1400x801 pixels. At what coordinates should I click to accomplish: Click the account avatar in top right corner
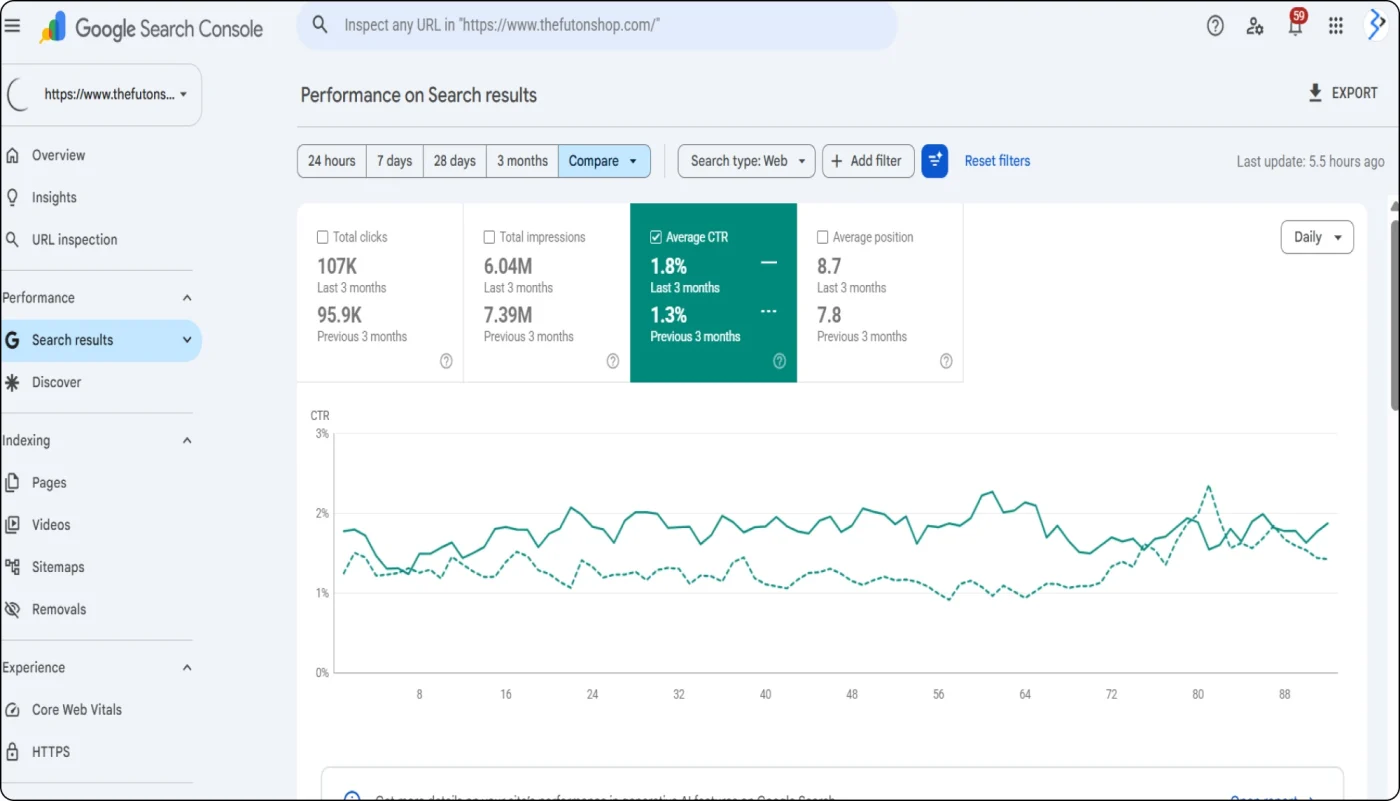[1376, 26]
